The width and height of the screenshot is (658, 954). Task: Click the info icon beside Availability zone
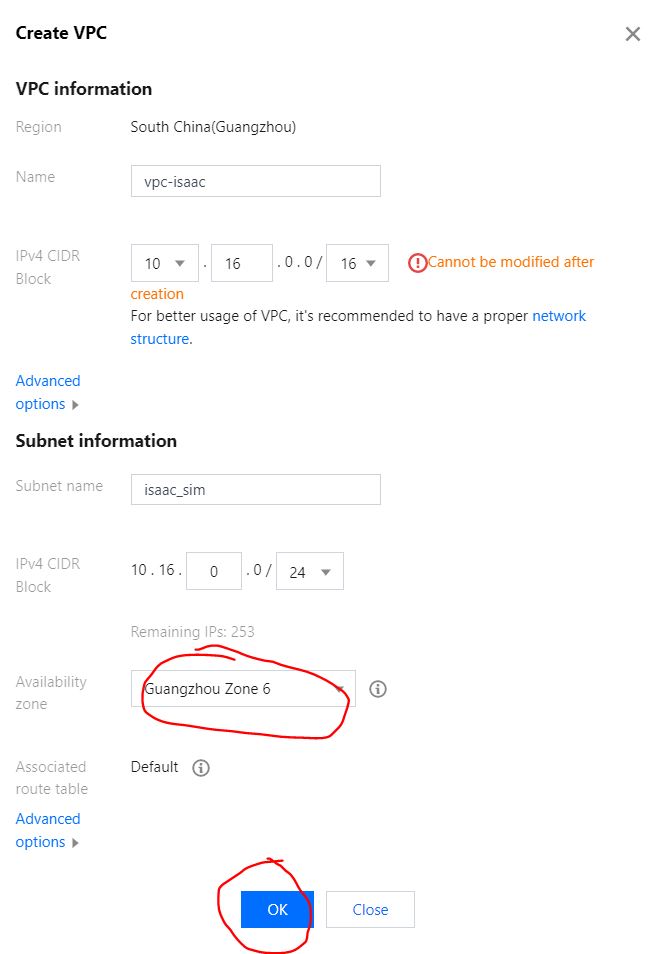(378, 689)
